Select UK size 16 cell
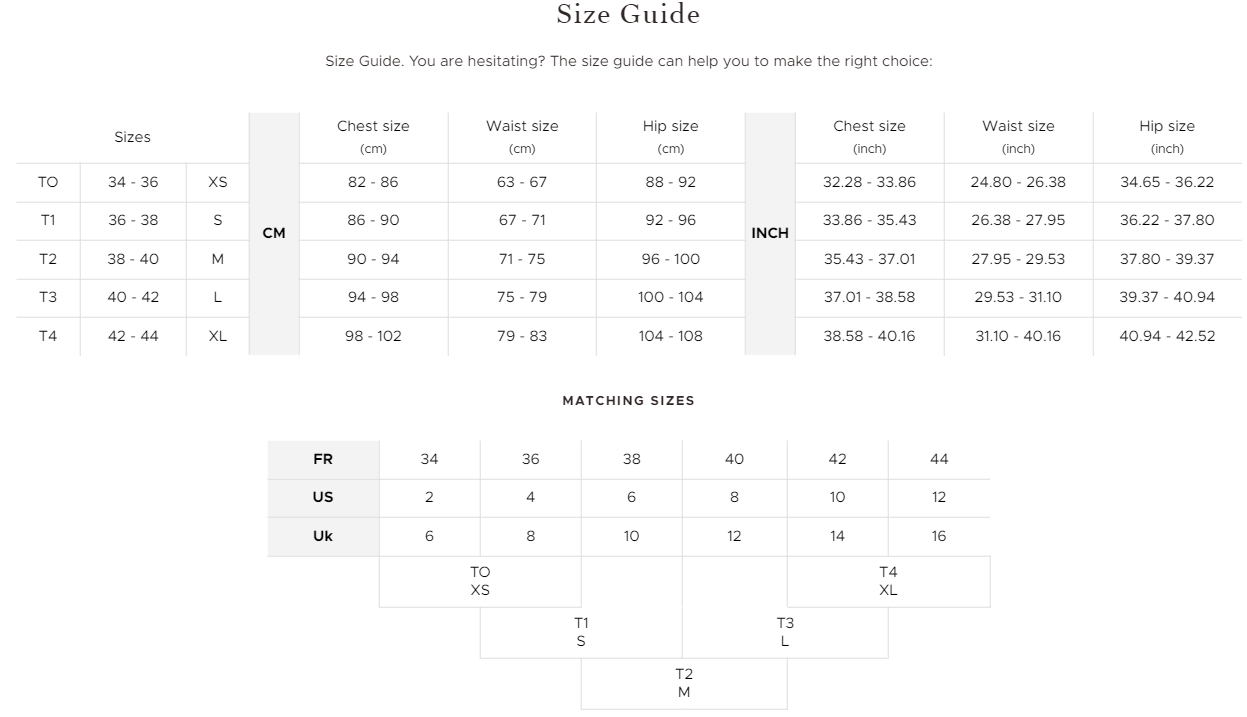The image size is (1247, 717). click(x=939, y=536)
